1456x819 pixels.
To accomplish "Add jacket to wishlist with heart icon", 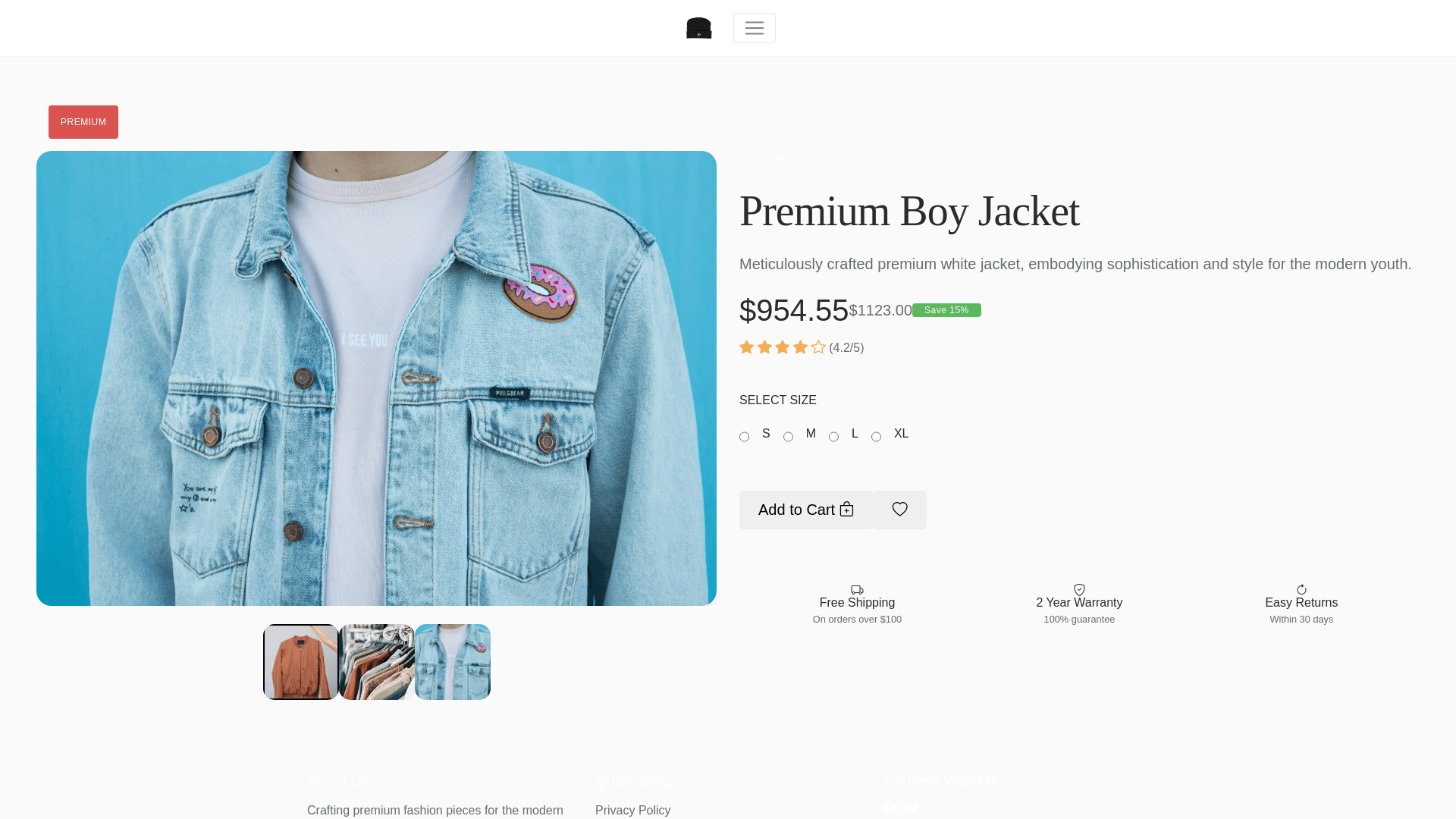I will (900, 510).
